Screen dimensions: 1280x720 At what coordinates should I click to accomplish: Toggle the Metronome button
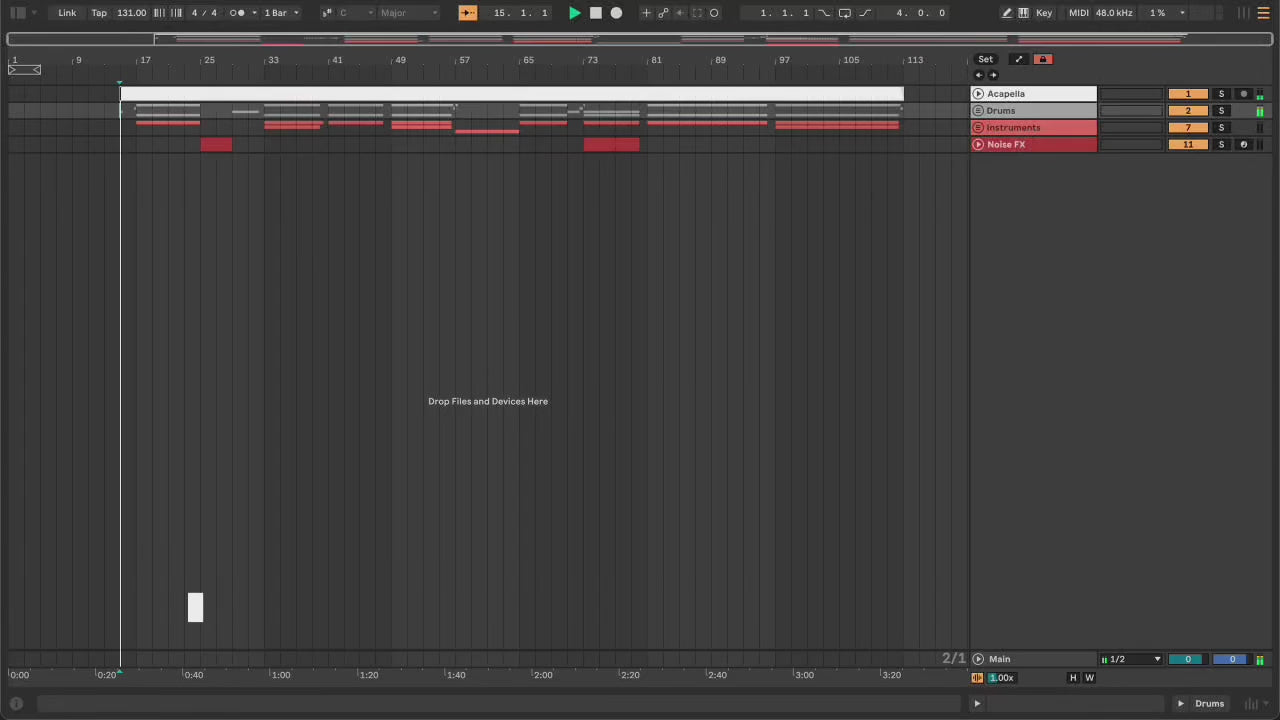(237, 13)
